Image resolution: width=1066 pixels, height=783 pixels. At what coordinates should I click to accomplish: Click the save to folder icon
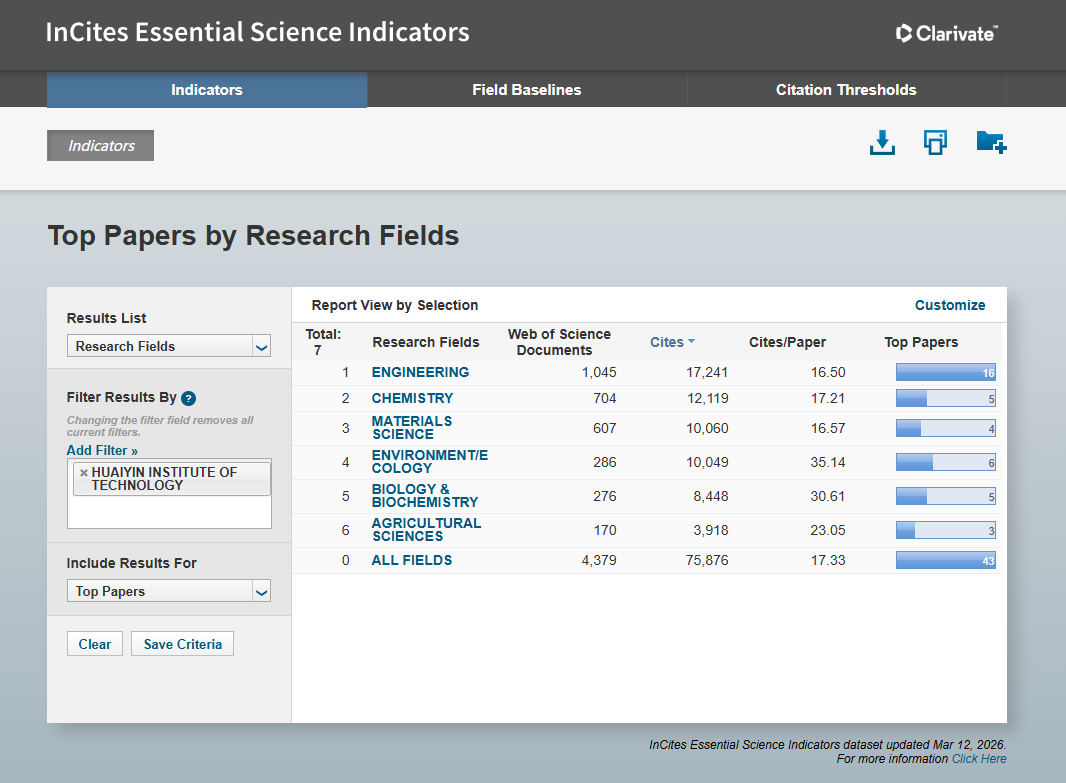(x=990, y=143)
